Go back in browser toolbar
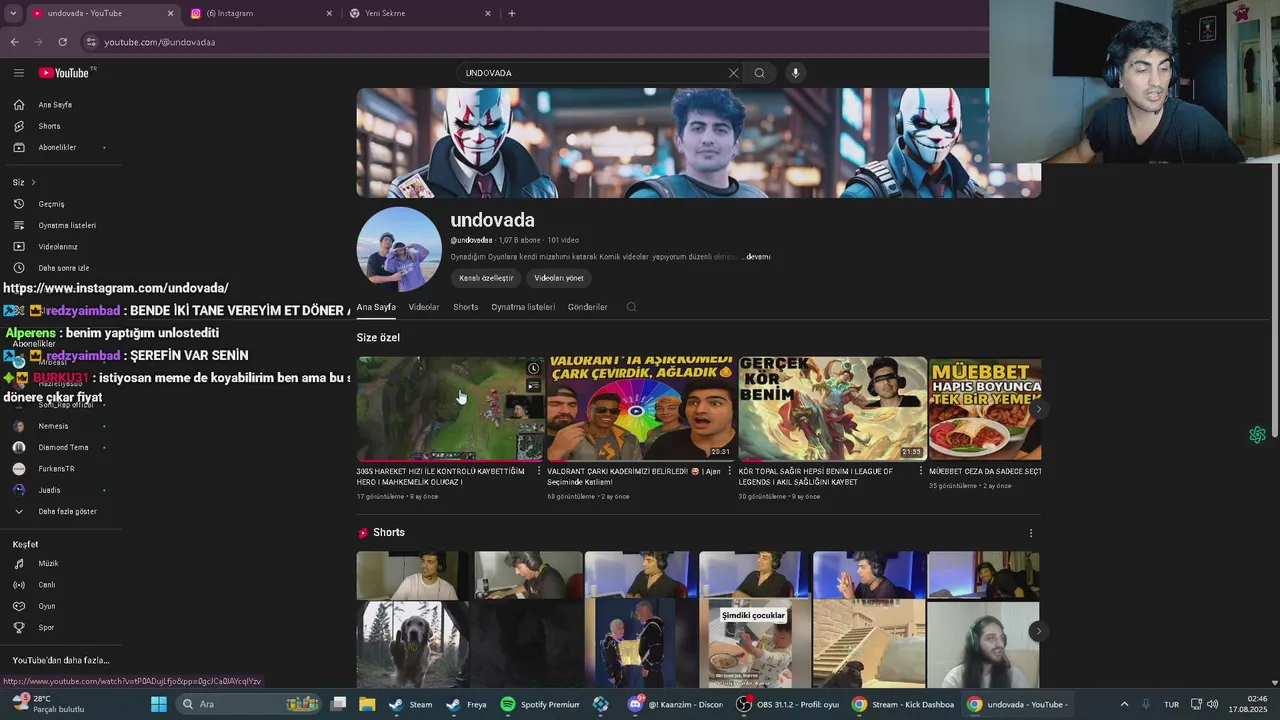Image resolution: width=1280 pixels, height=720 pixels. coord(14,42)
